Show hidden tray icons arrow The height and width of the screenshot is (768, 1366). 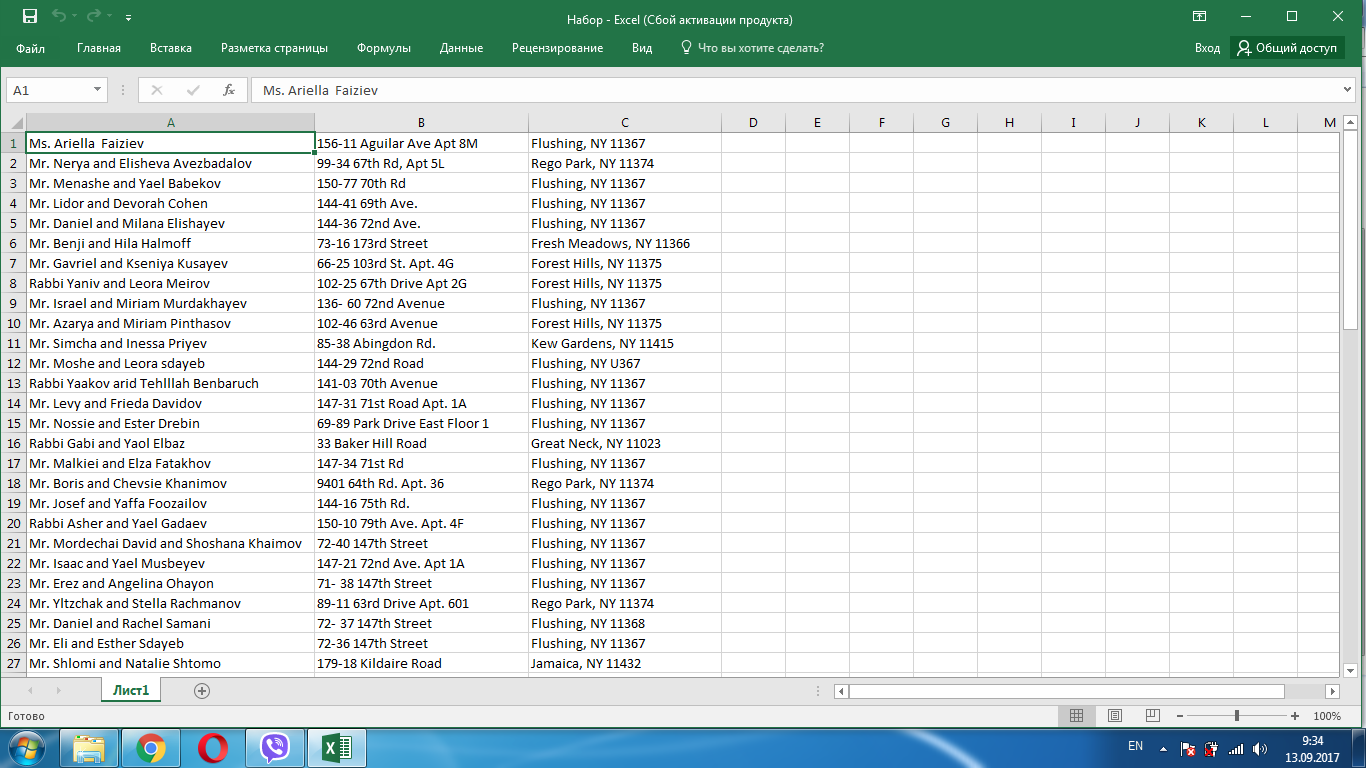(x=1162, y=748)
